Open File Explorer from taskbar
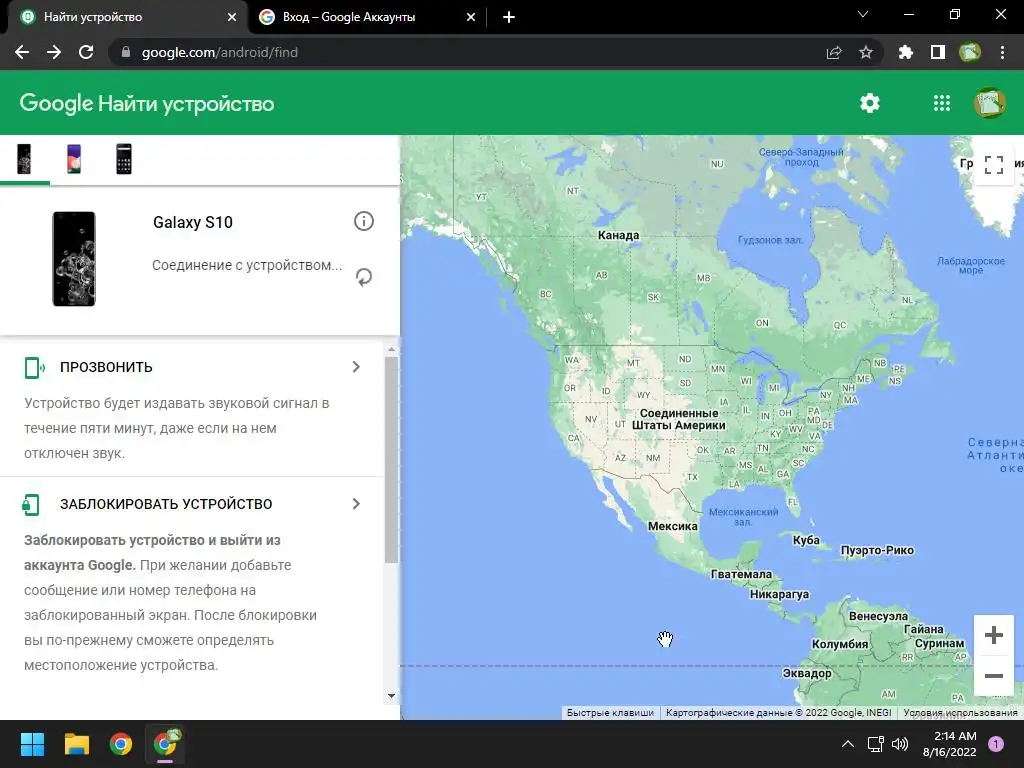1024x768 pixels. 76,744
